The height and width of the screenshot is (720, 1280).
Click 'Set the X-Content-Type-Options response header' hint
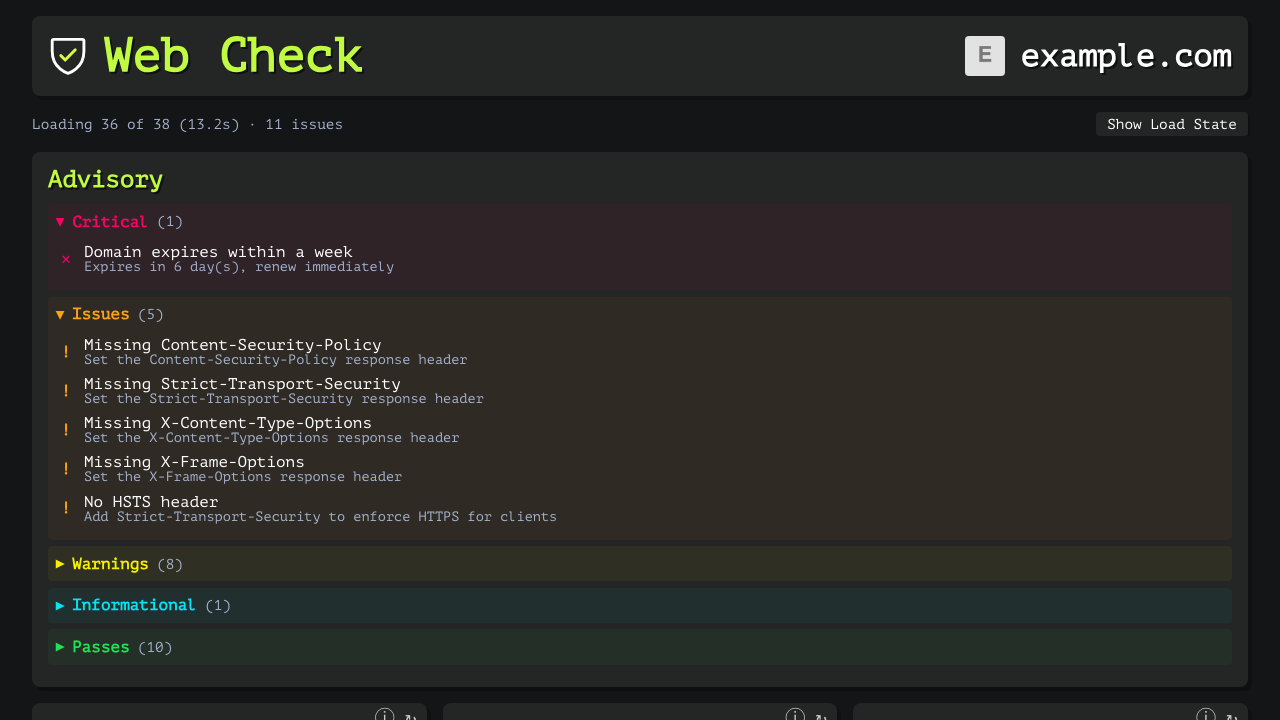click(x=272, y=438)
